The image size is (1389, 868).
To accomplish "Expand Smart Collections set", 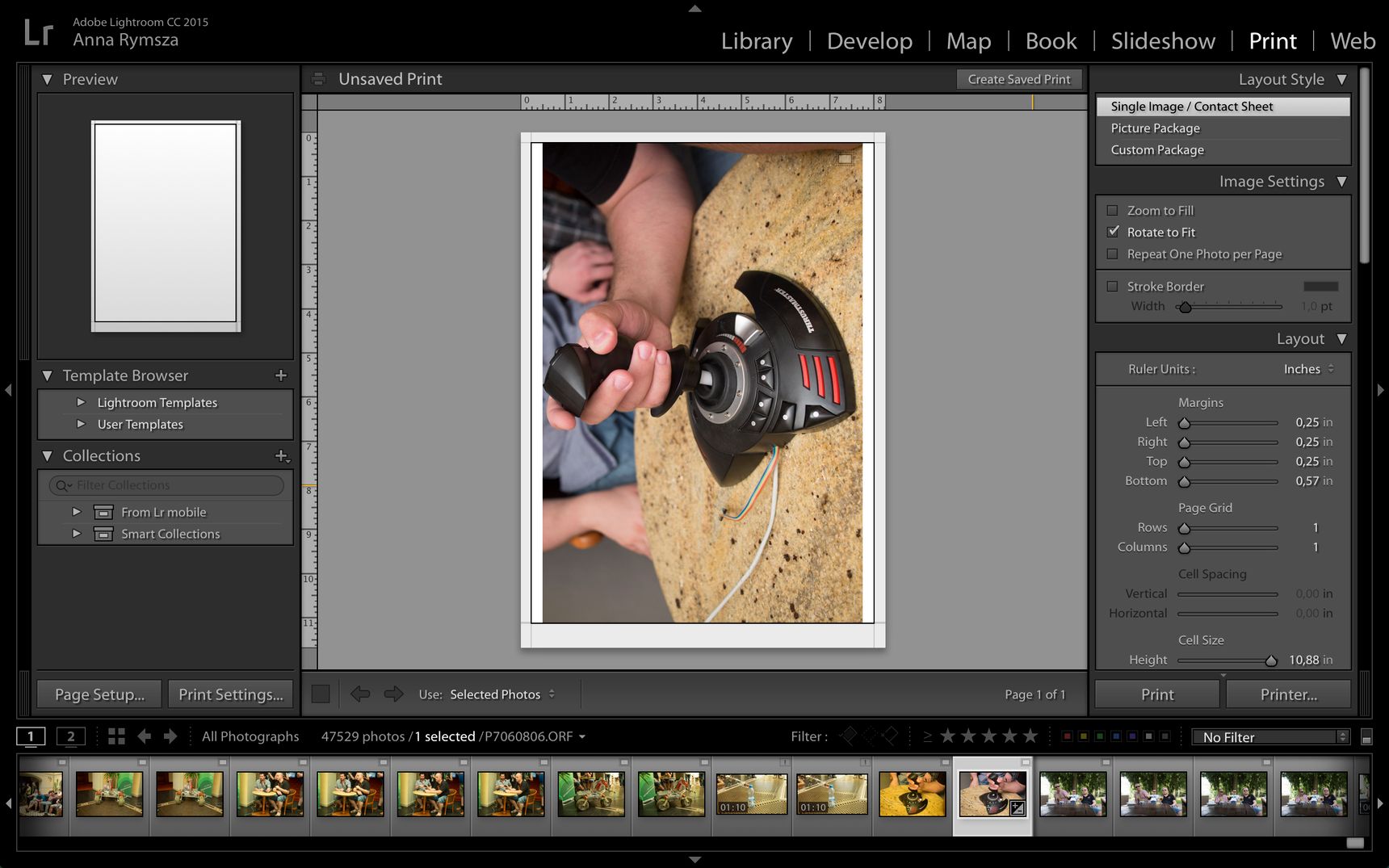I will 77,533.
